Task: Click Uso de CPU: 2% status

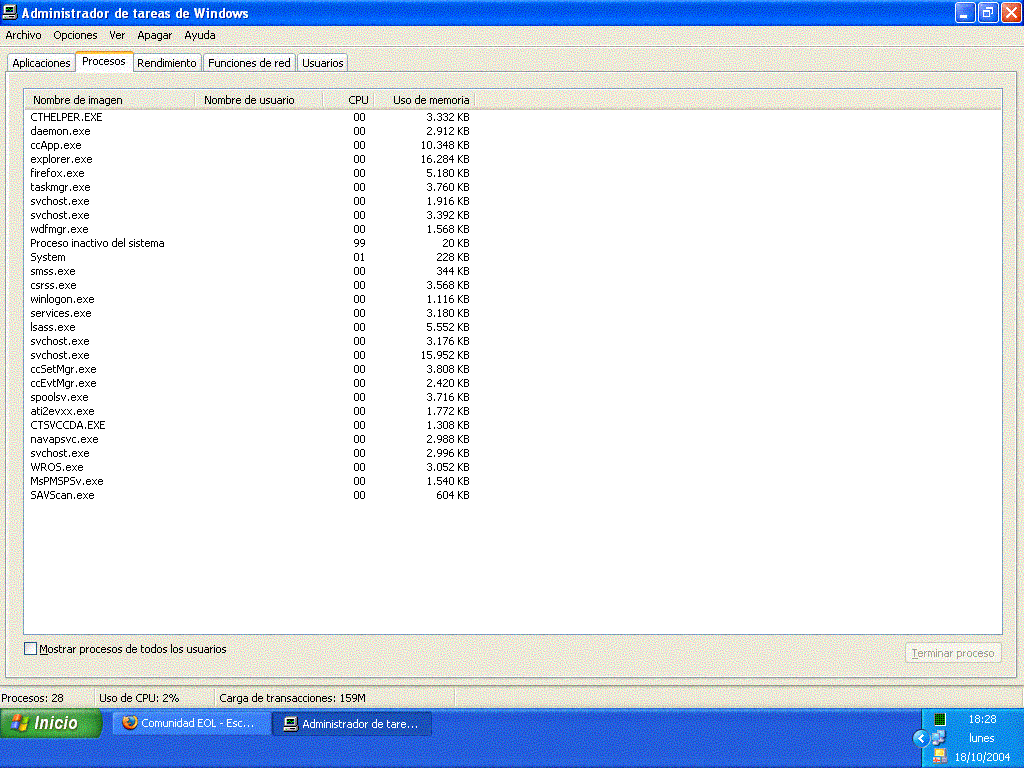Action: click(139, 698)
